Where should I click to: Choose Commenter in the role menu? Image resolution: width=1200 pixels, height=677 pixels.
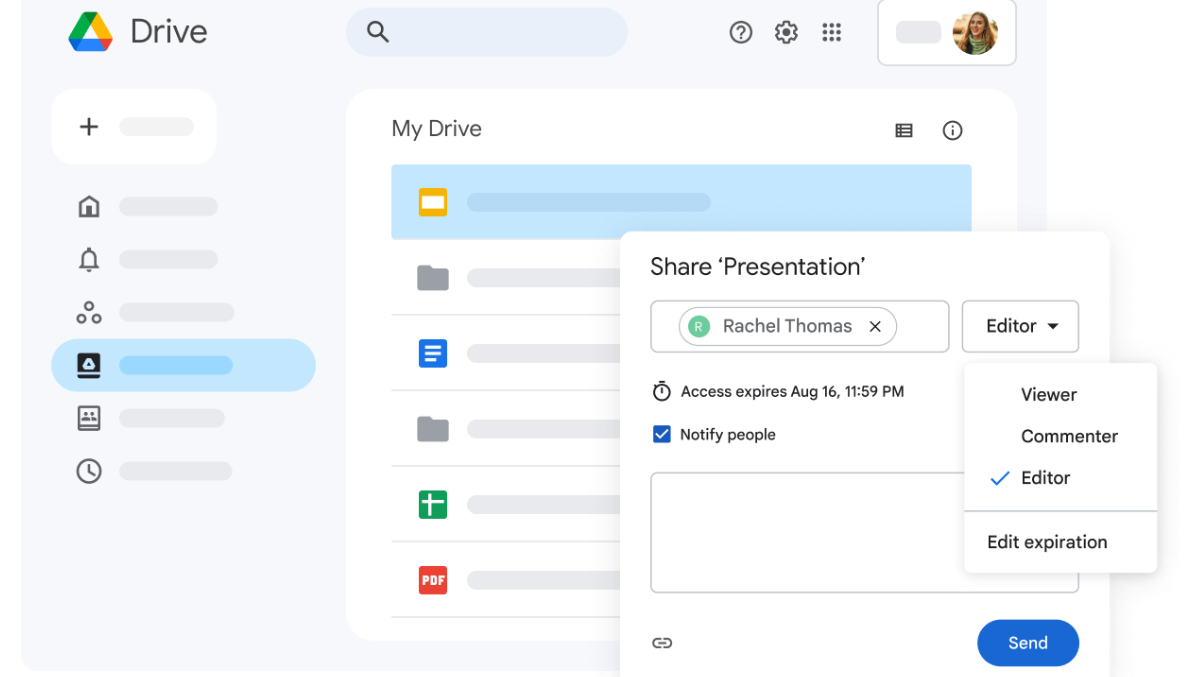(1069, 436)
